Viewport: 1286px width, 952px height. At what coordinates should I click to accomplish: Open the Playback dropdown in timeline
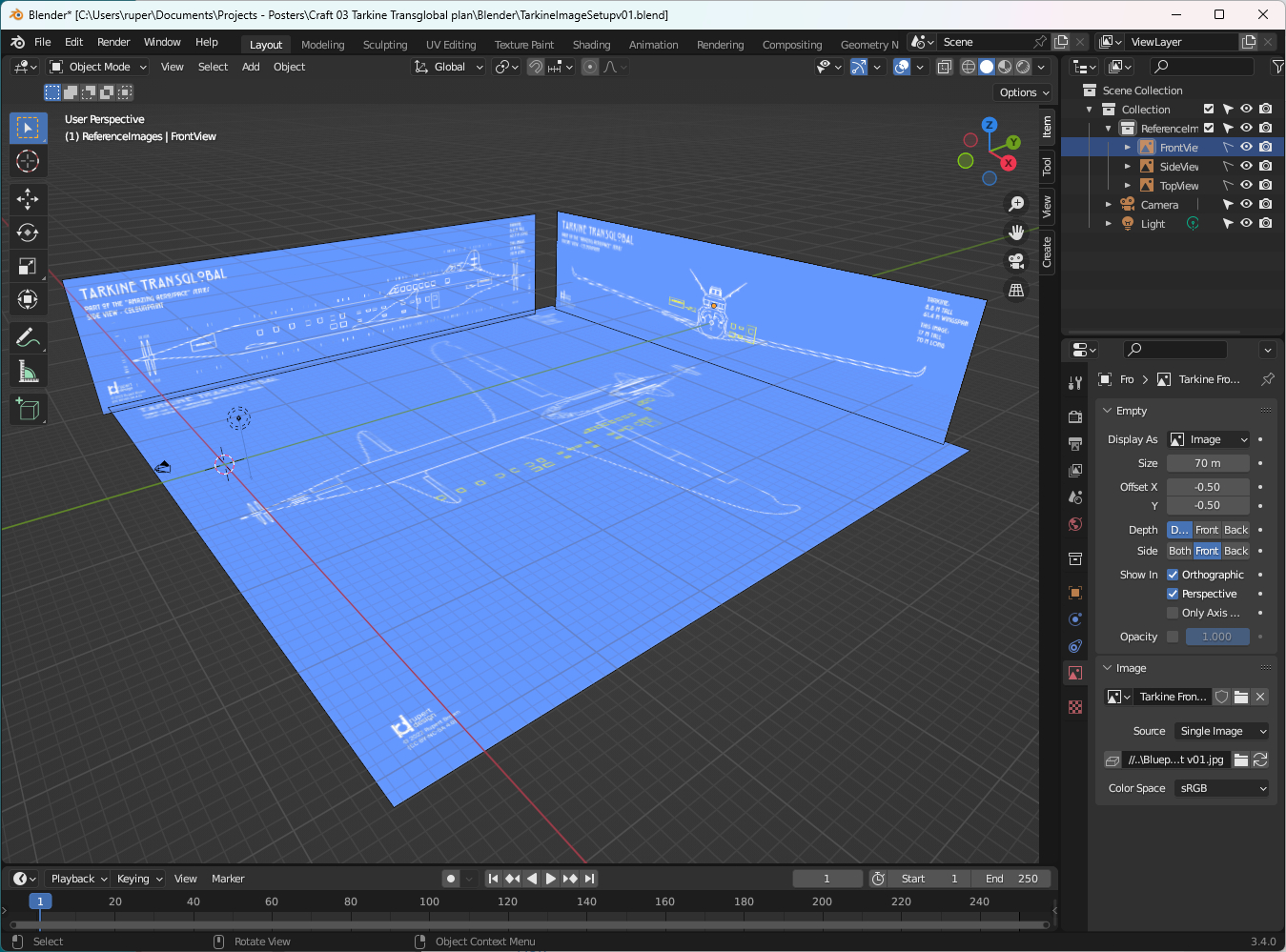coord(78,879)
